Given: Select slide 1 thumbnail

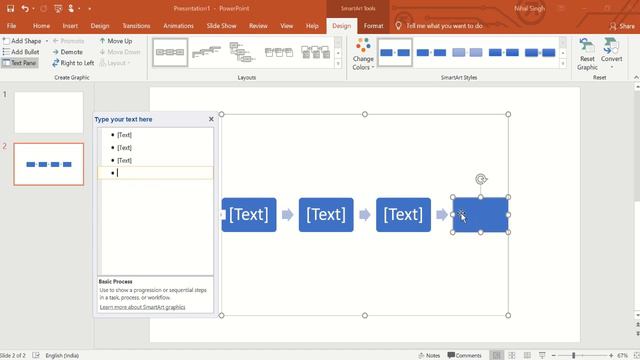Looking at the screenshot, I should (x=49, y=113).
